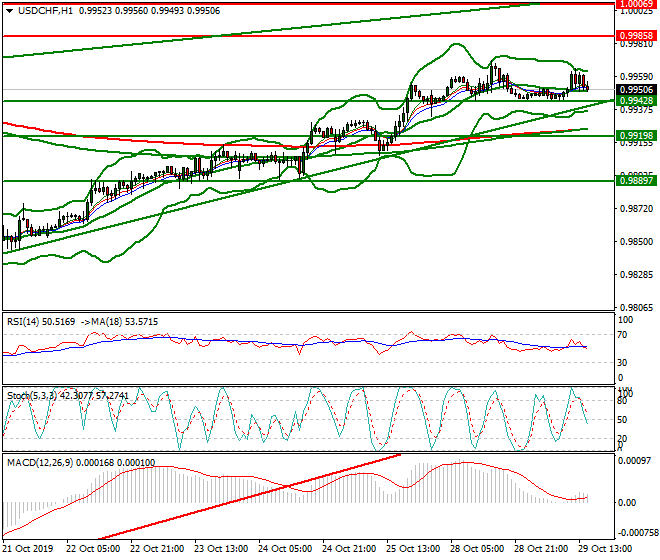Click the Stochastic 50 level label
Screen dimensions: 660x560
(x=623, y=420)
